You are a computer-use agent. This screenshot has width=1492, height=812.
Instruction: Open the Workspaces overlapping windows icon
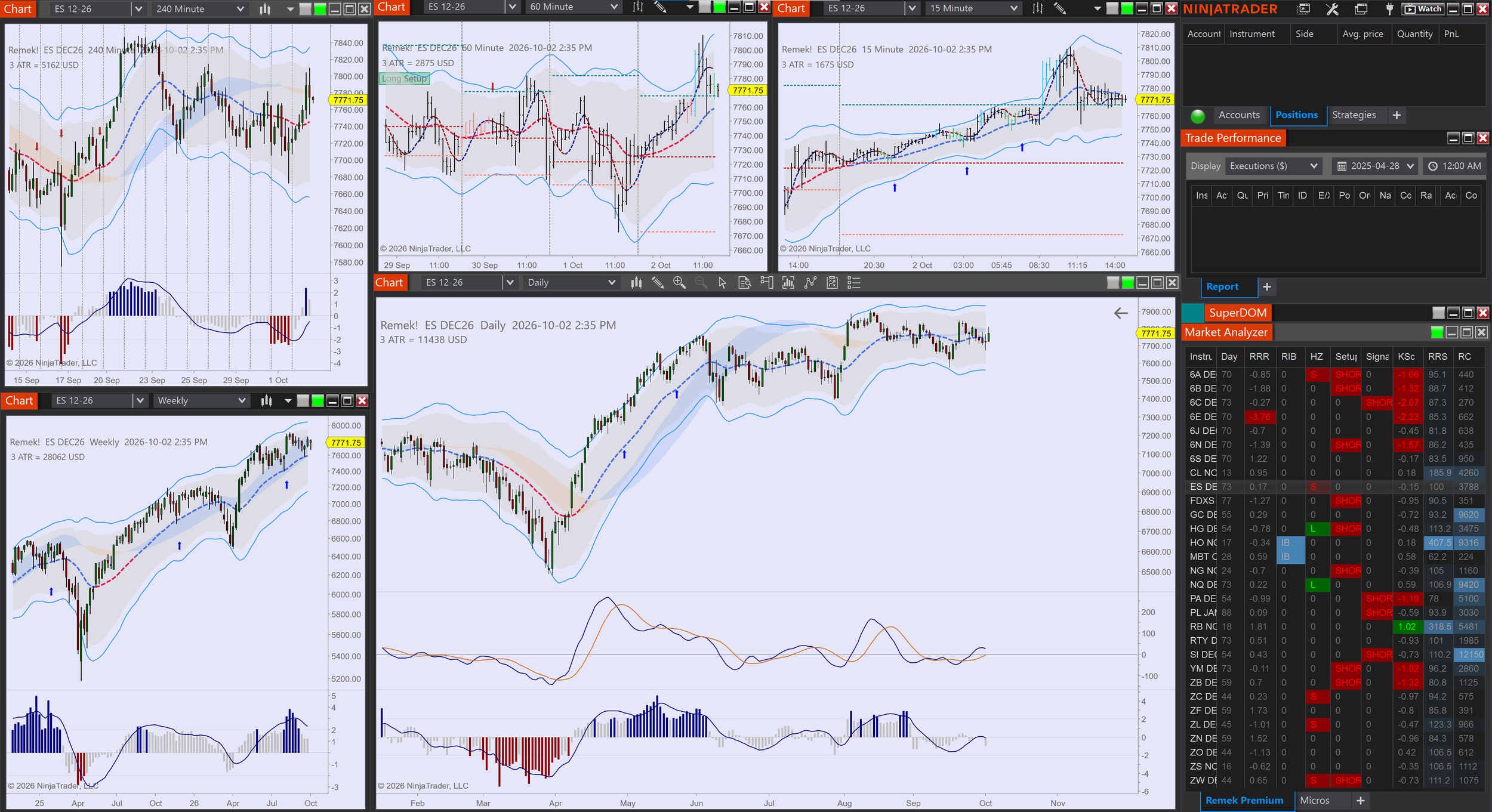[1361, 9]
